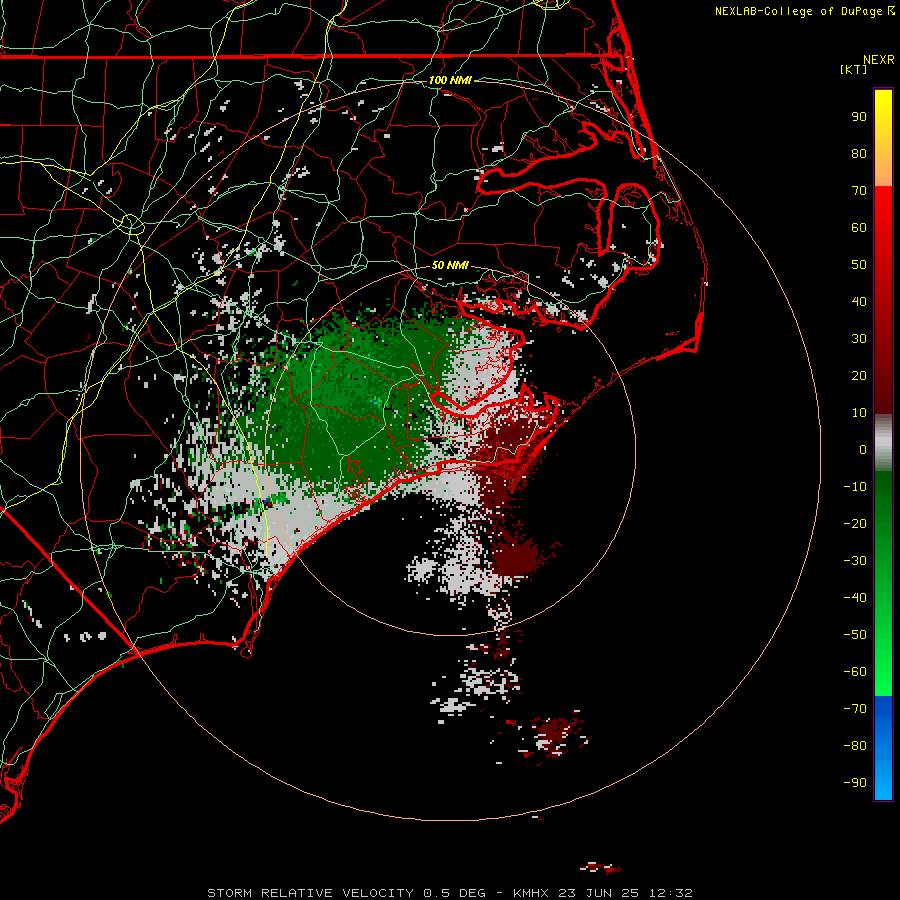Click the NEXR label above the color scale

(879, 60)
